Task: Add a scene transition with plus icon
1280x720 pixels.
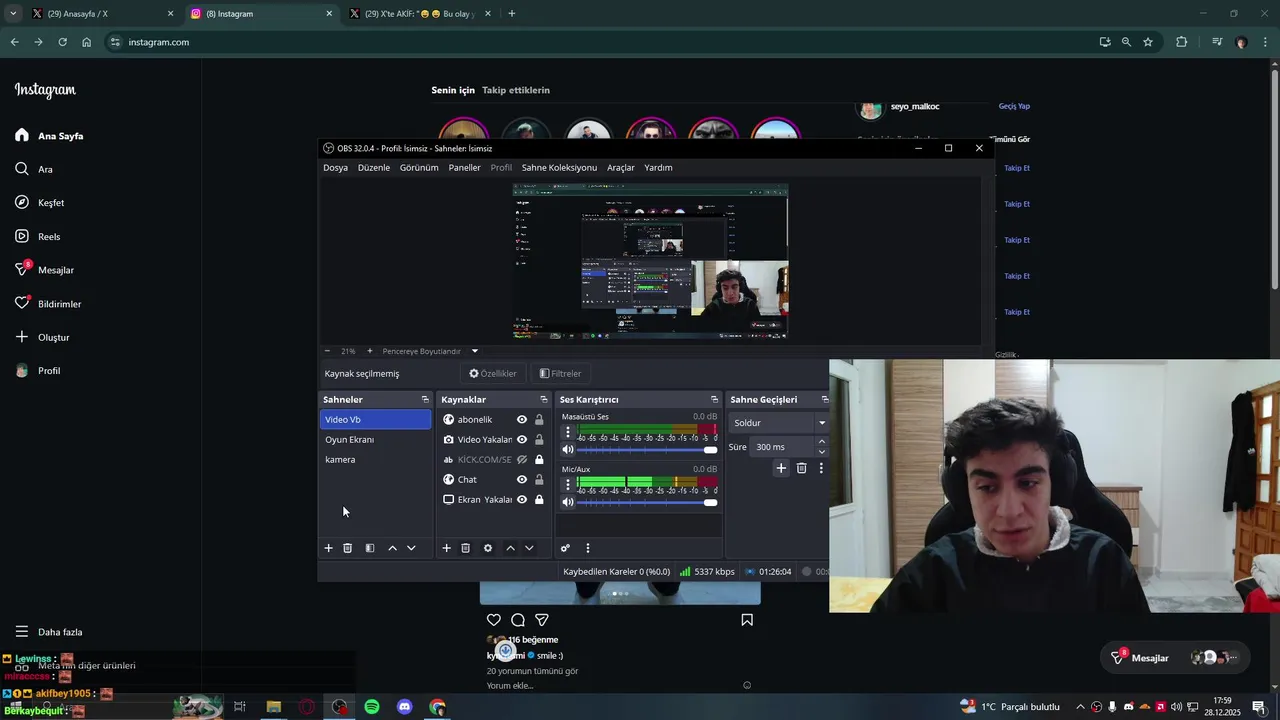Action: coord(781,468)
